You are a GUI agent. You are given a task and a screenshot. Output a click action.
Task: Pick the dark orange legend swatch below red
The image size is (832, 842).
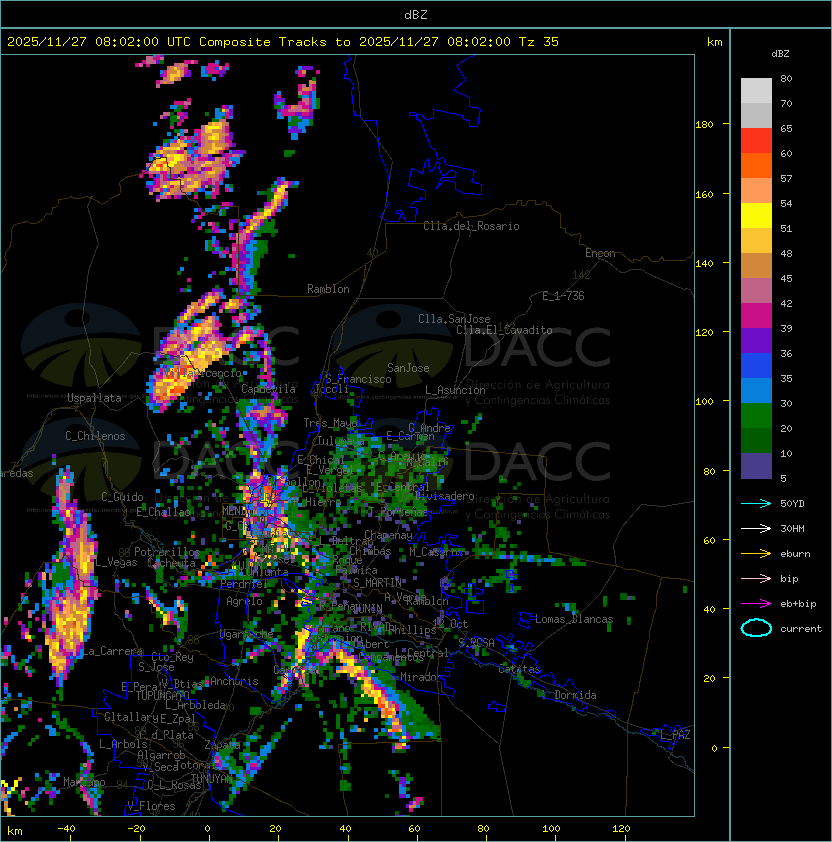click(756, 165)
